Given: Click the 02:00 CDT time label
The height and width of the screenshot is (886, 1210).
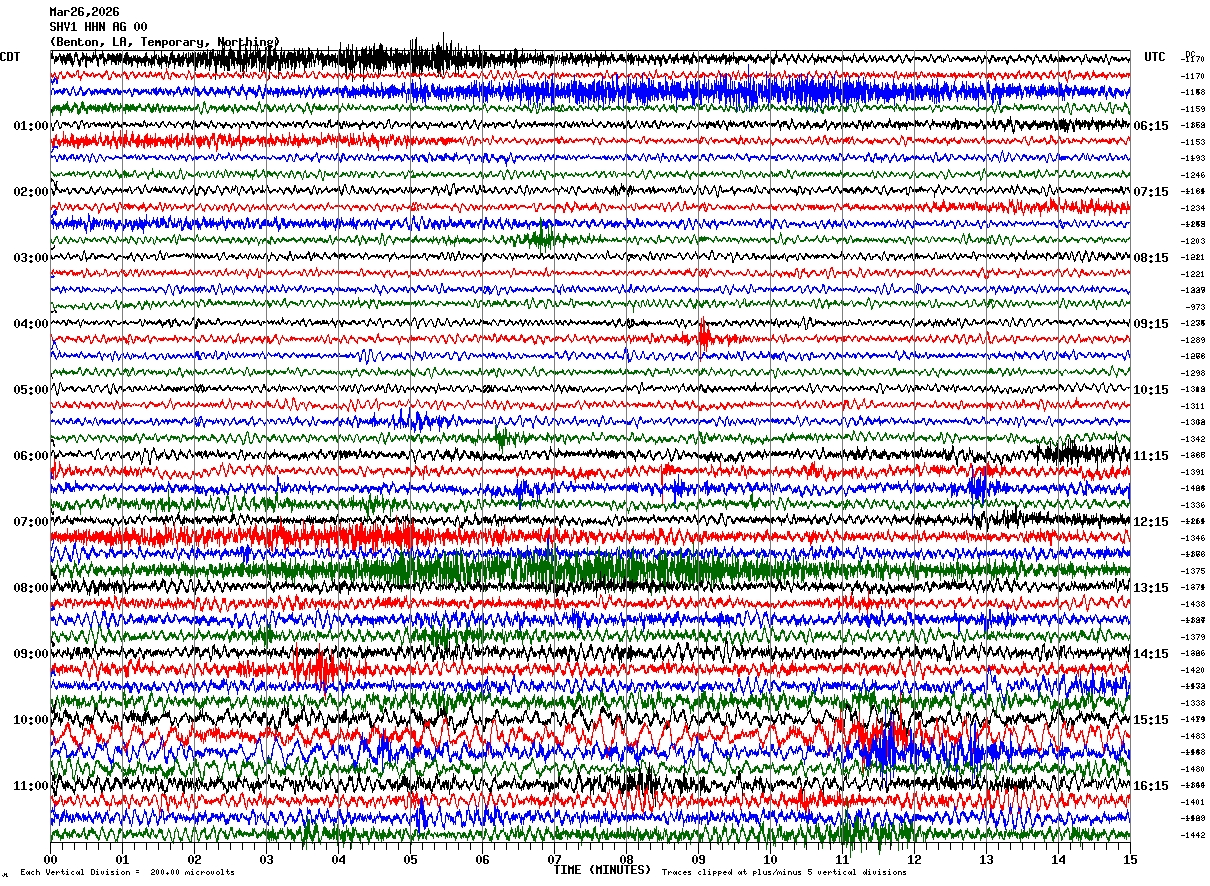Looking at the screenshot, I should (x=31, y=192).
